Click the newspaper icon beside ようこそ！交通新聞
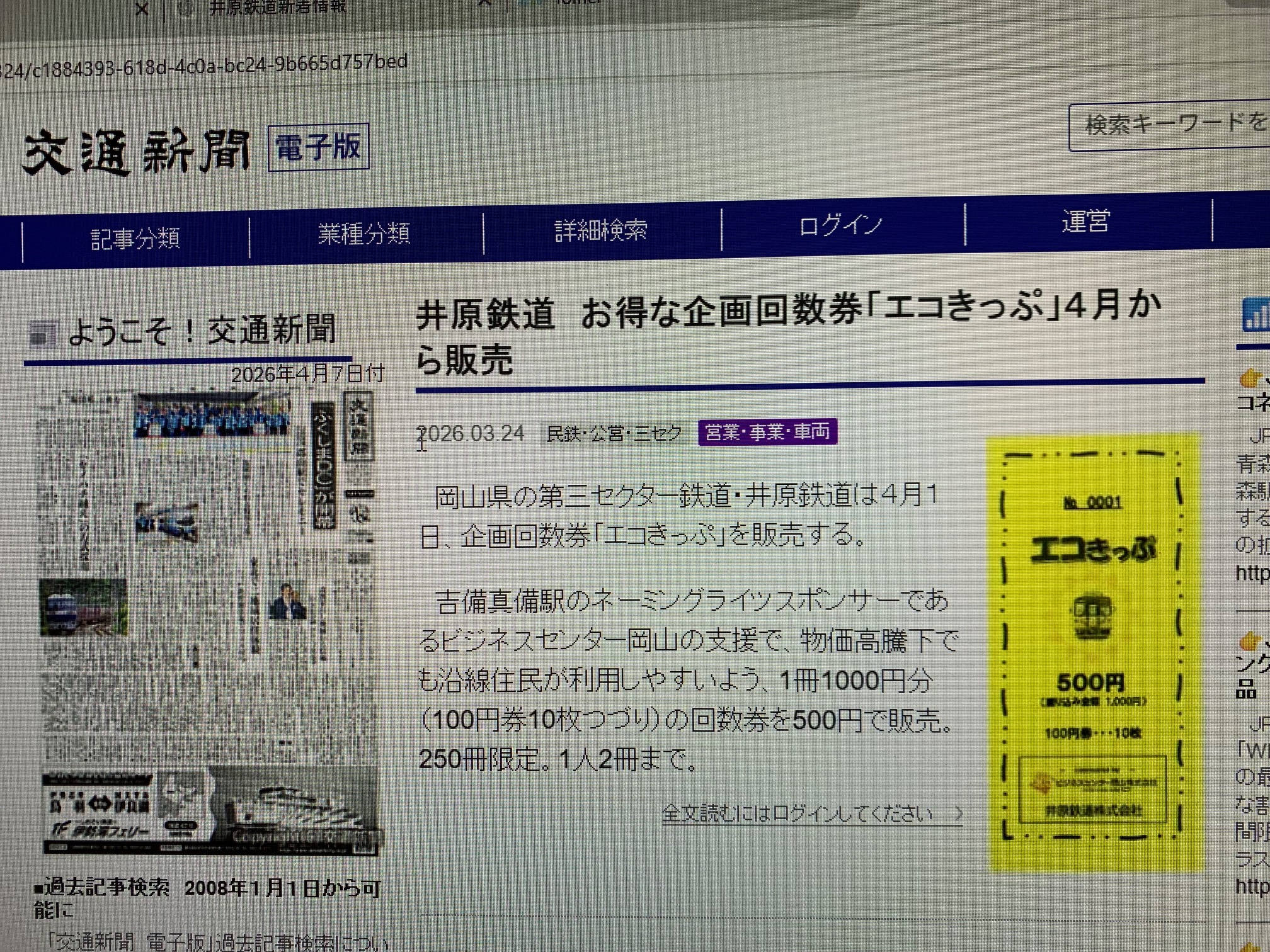Viewport: 1270px width, 952px height. tap(45, 334)
